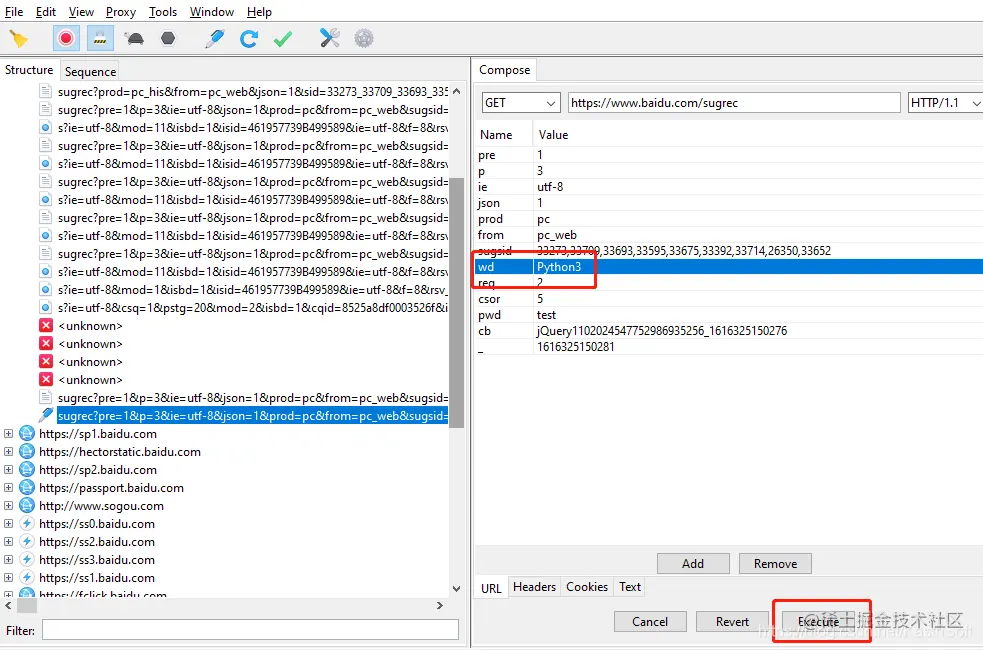Open the Help menu

pos(259,12)
